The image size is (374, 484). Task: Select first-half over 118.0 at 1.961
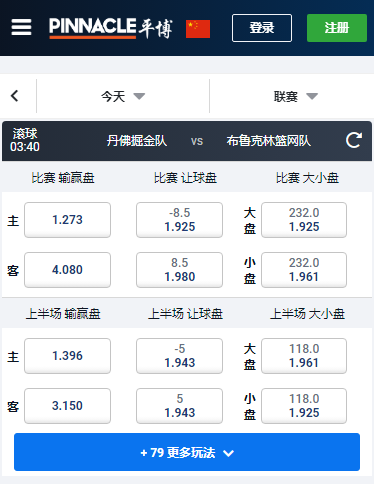click(304, 356)
